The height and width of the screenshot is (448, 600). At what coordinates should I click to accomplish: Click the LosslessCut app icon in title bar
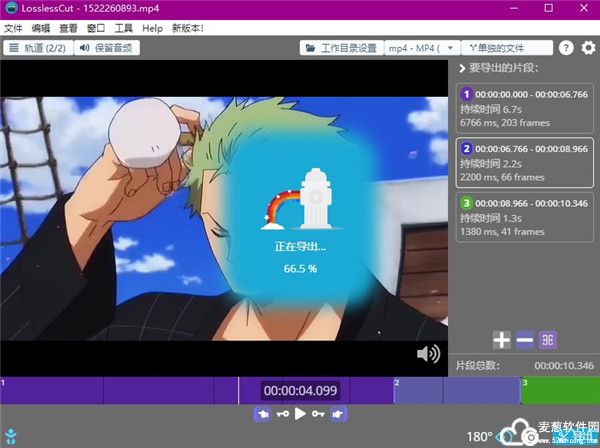click(x=11, y=8)
